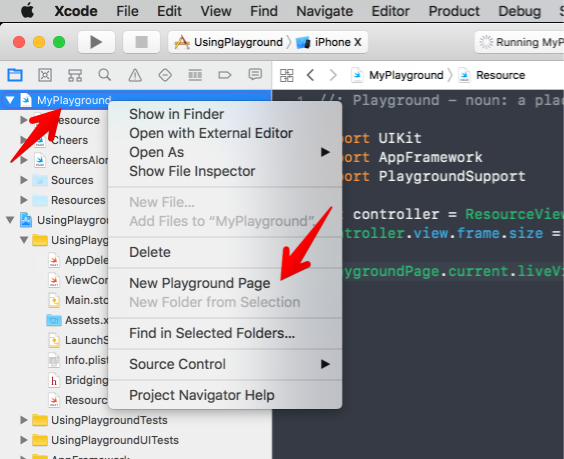This screenshot has width=564, height=459.
Task: Expand the UsingPlaygroundTests folder
Action: tap(23, 420)
